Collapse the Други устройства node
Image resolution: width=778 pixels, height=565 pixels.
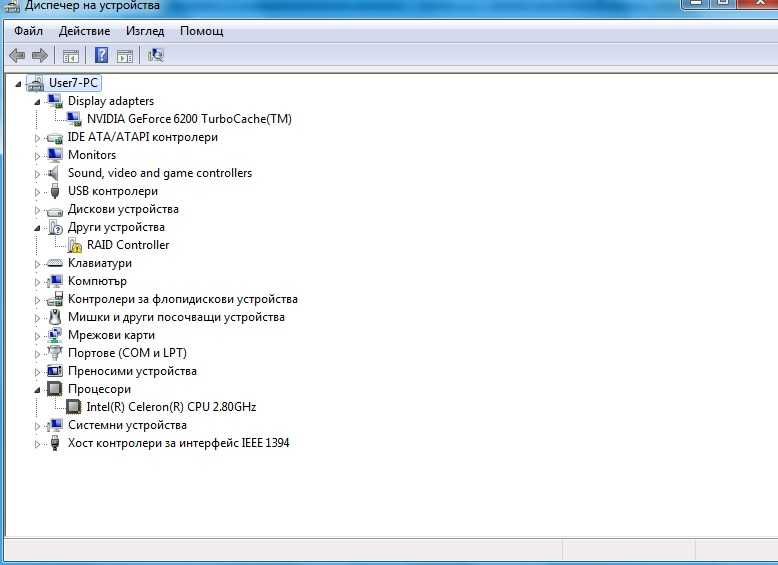[37, 228]
